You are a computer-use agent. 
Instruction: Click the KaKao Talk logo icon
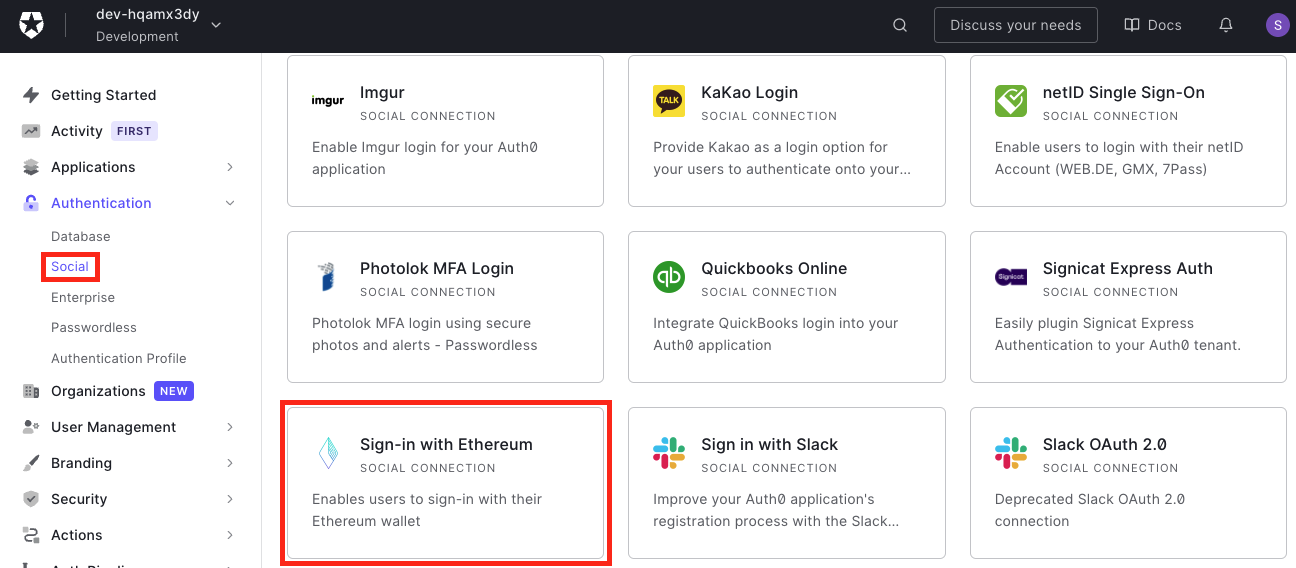tap(669, 101)
